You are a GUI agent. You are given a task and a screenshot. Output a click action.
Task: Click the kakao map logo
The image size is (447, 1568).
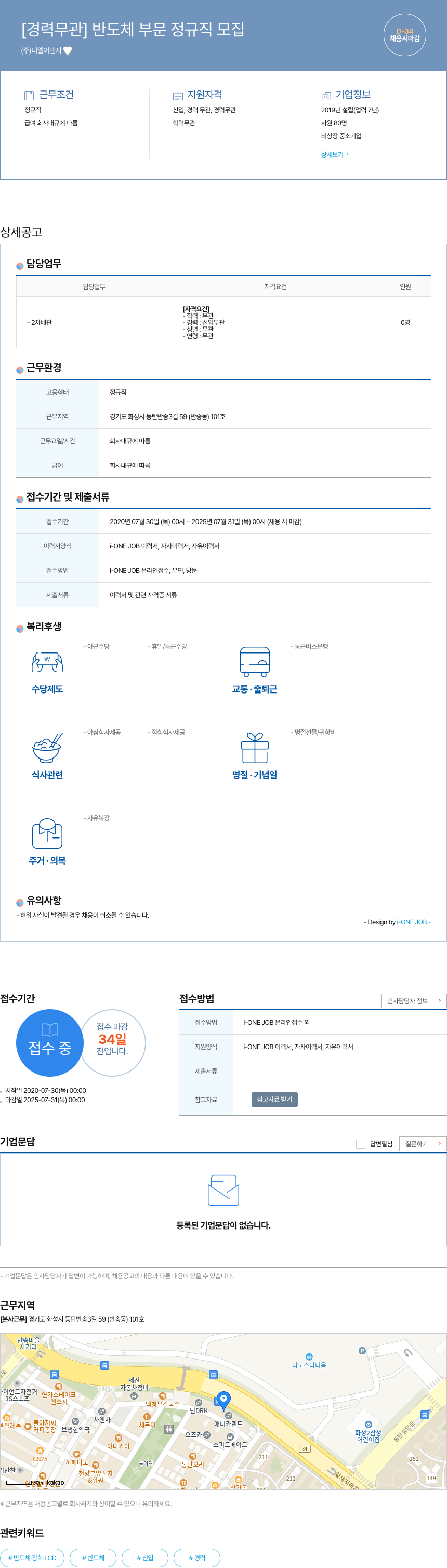(x=55, y=1482)
